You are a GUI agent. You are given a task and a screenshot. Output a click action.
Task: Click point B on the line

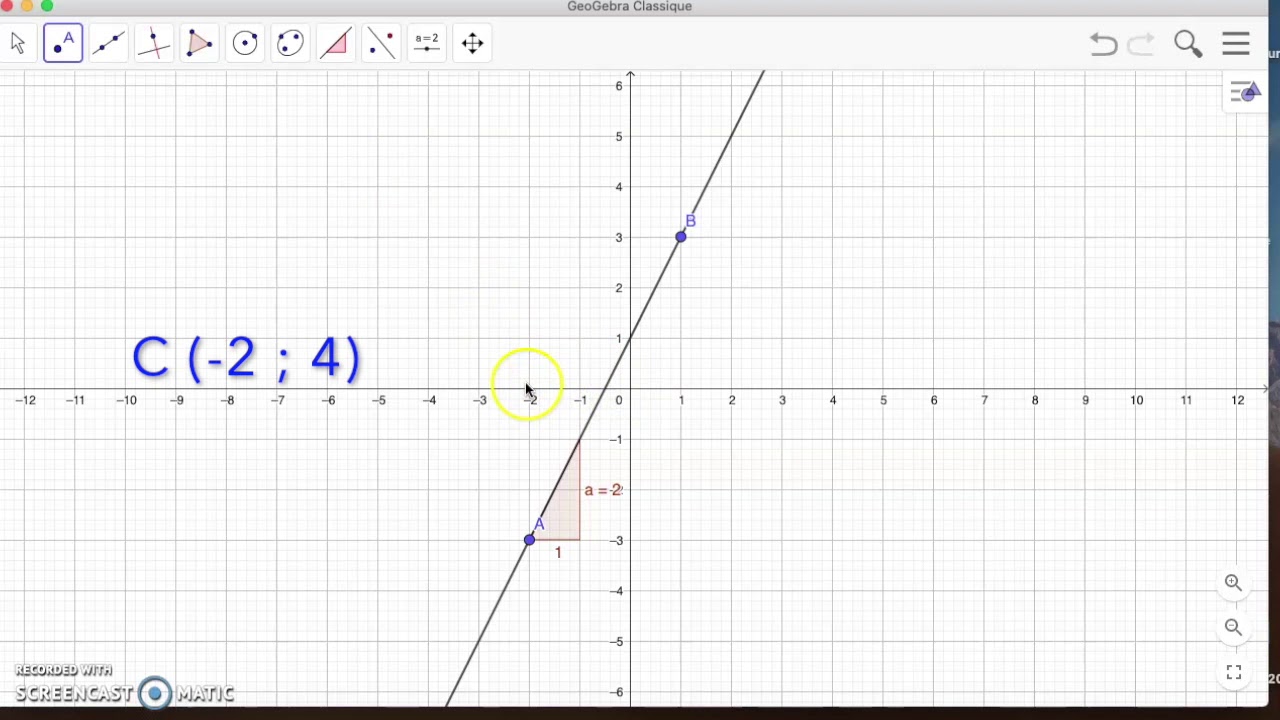pos(681,237)
